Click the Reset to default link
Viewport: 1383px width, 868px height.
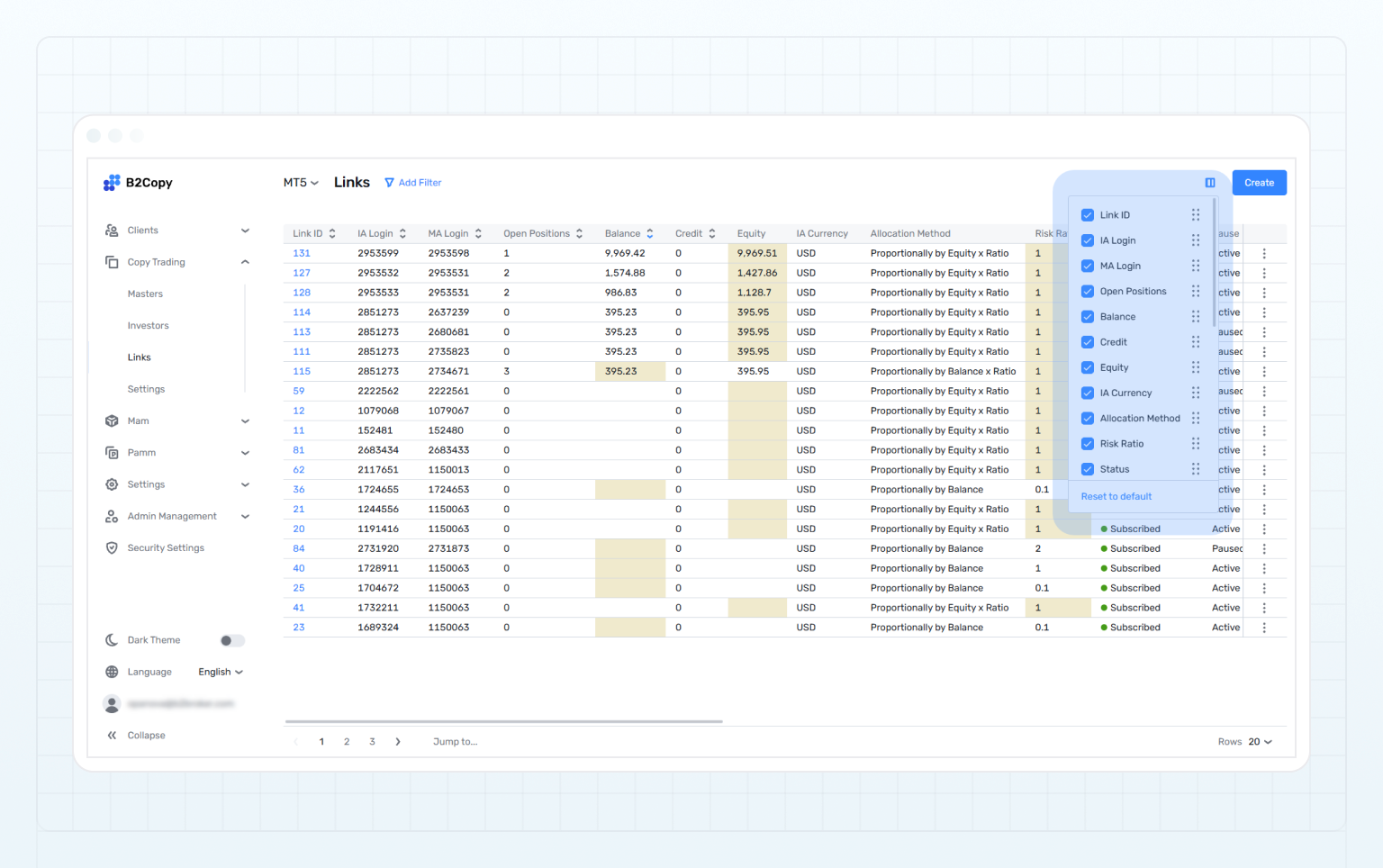(1116, 496)
